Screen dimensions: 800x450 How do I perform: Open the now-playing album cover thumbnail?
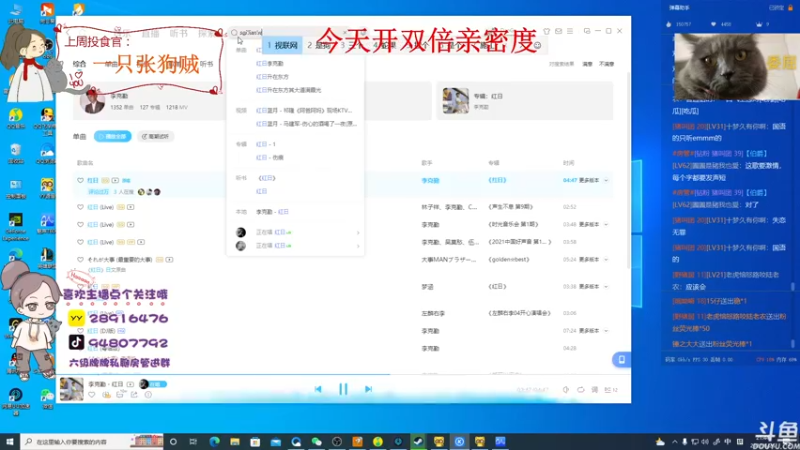(x=71, y=389)
